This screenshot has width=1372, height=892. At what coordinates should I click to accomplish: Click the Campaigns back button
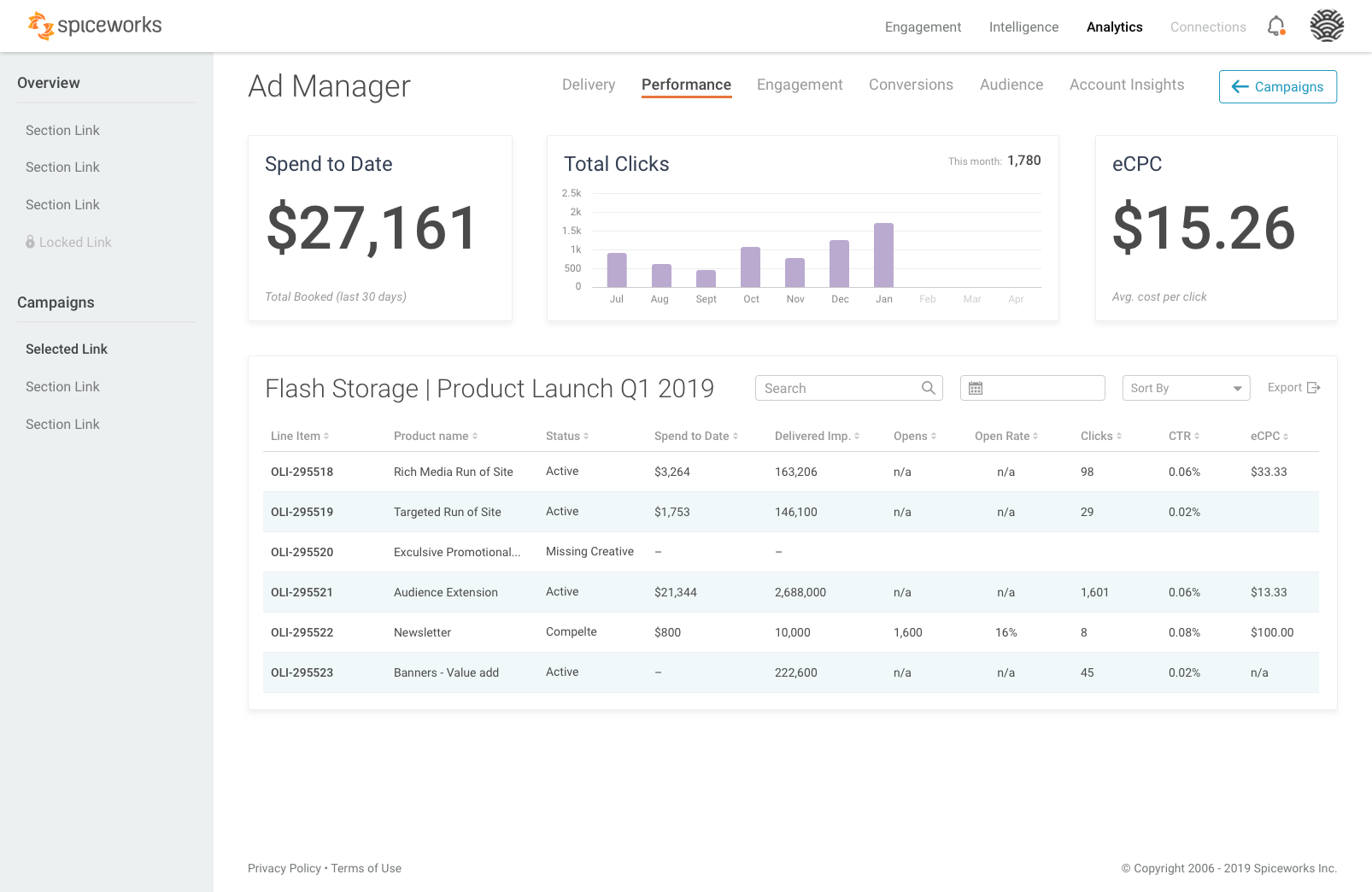pyautogui.click(x=1278, y=86)
